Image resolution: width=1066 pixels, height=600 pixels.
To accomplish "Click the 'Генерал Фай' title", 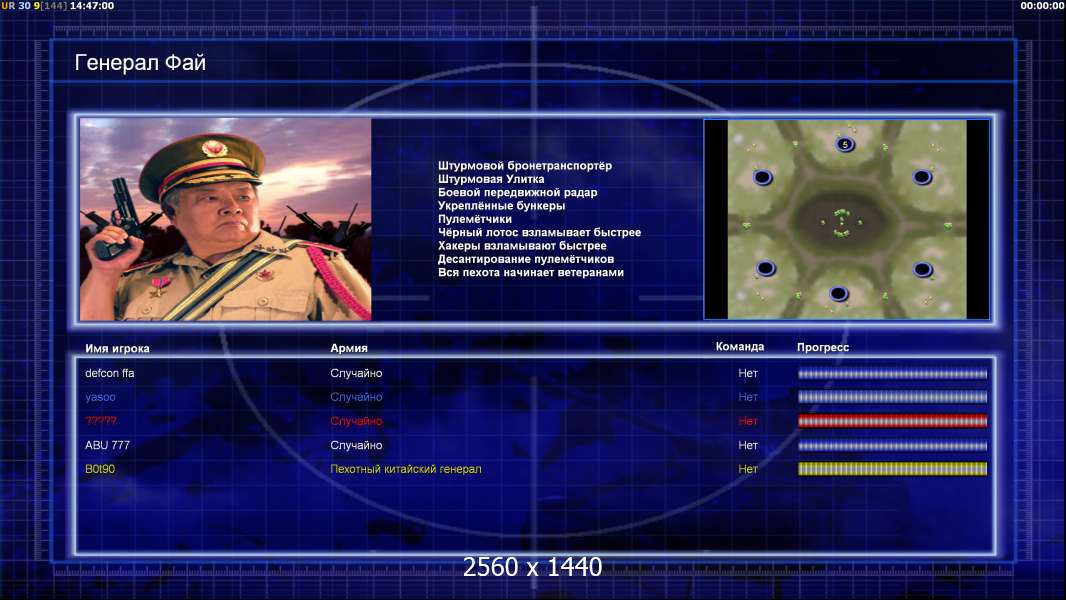I will pyautogui.click(x=140, y=63).
